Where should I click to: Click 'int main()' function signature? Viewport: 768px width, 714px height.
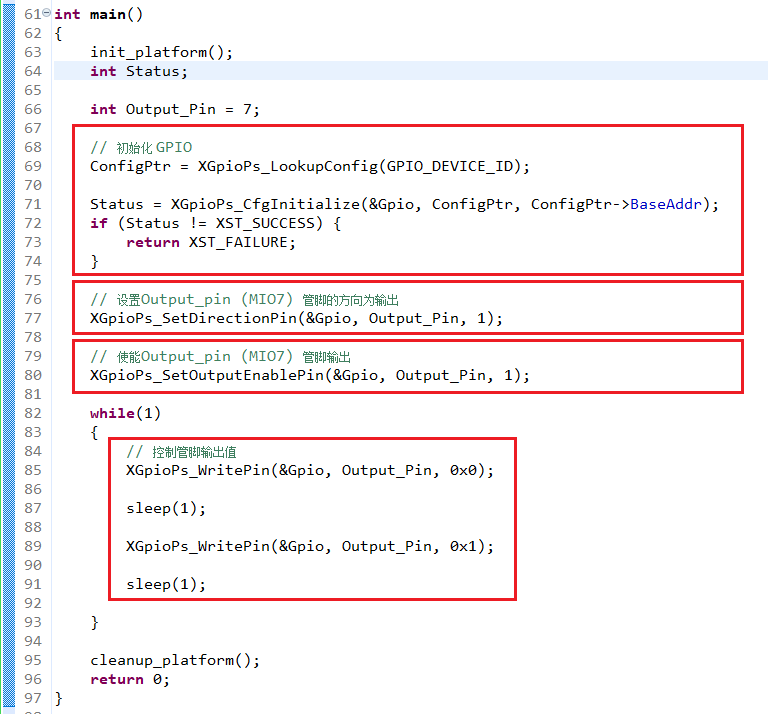[98, 15]
